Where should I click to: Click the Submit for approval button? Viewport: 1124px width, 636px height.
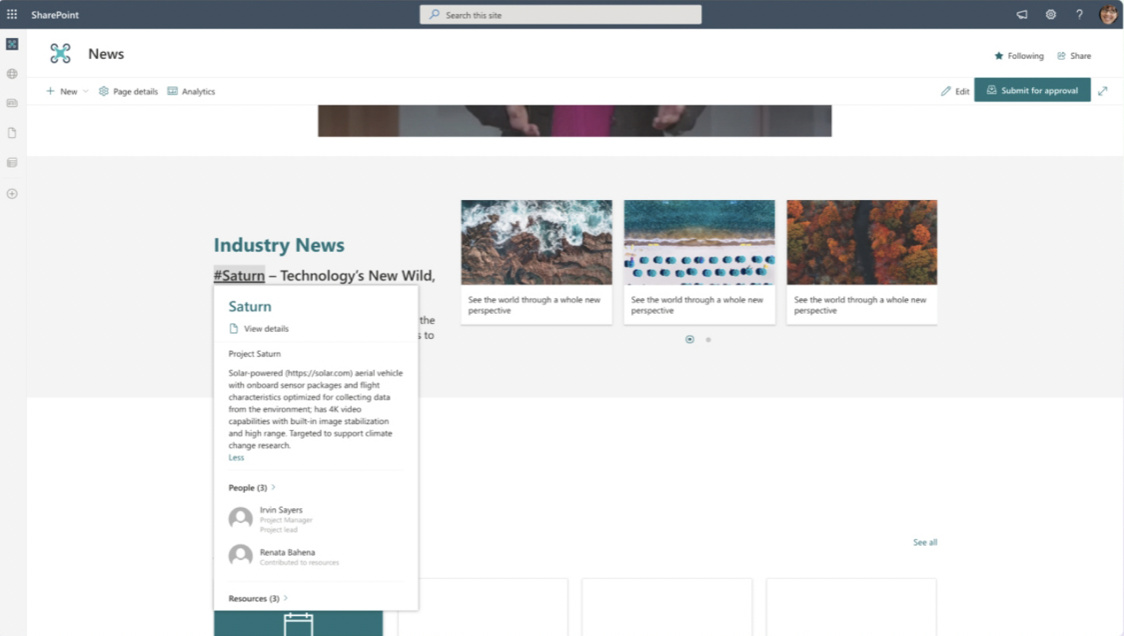(1032, 90)
